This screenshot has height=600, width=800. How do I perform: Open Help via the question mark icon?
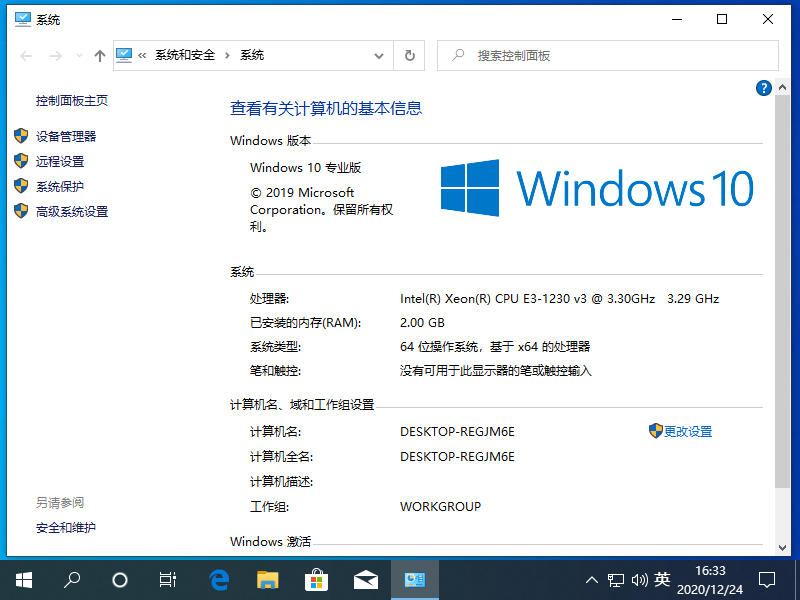(x=763, y=88)
